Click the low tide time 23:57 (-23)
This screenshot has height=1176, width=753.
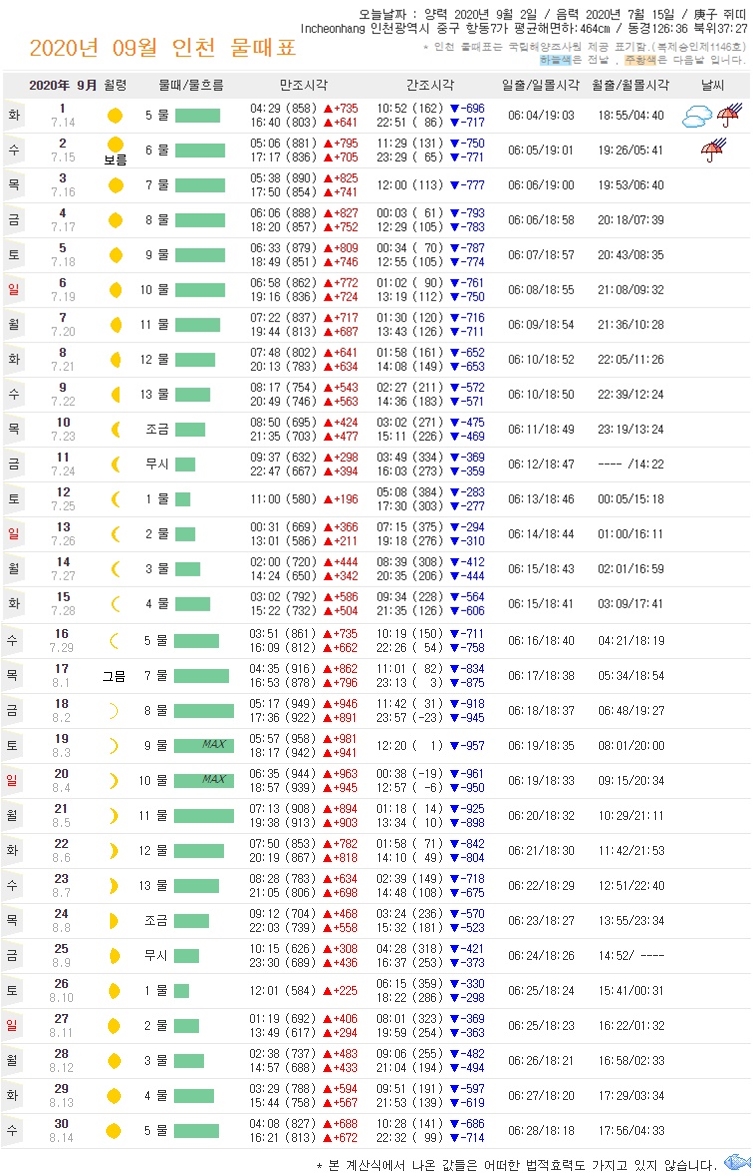[410, 718]
